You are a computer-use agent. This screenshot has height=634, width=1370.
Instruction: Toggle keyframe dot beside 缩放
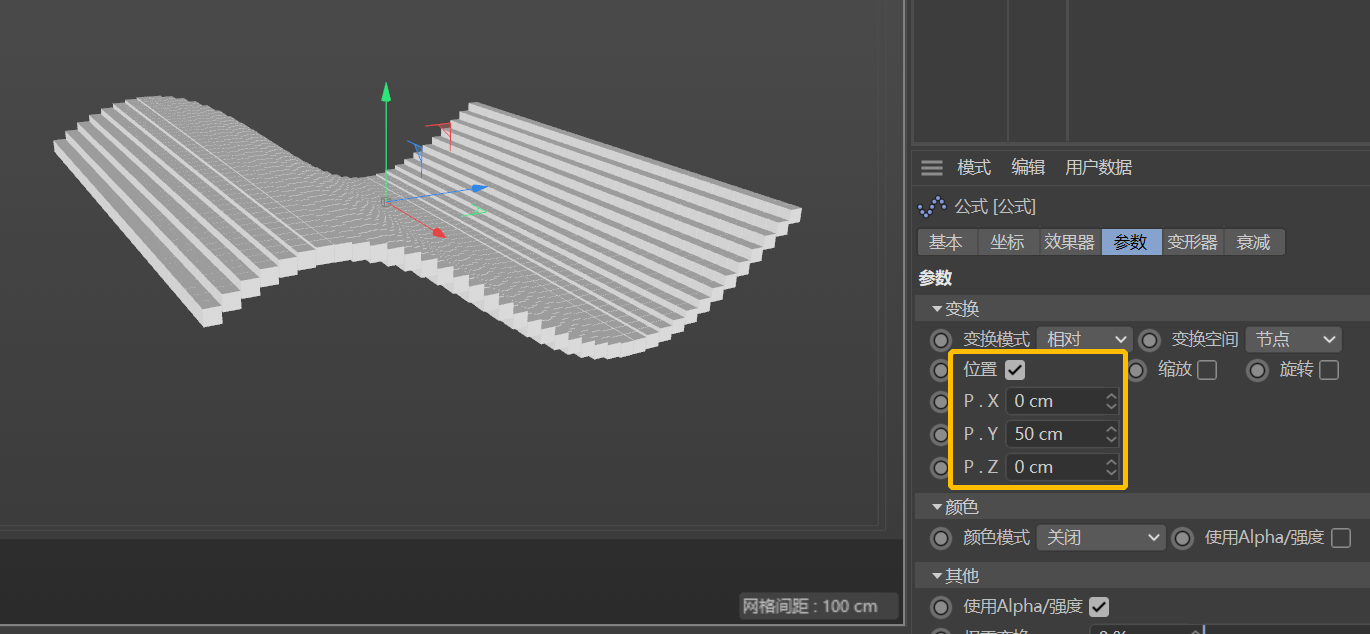pos(1137,370)
